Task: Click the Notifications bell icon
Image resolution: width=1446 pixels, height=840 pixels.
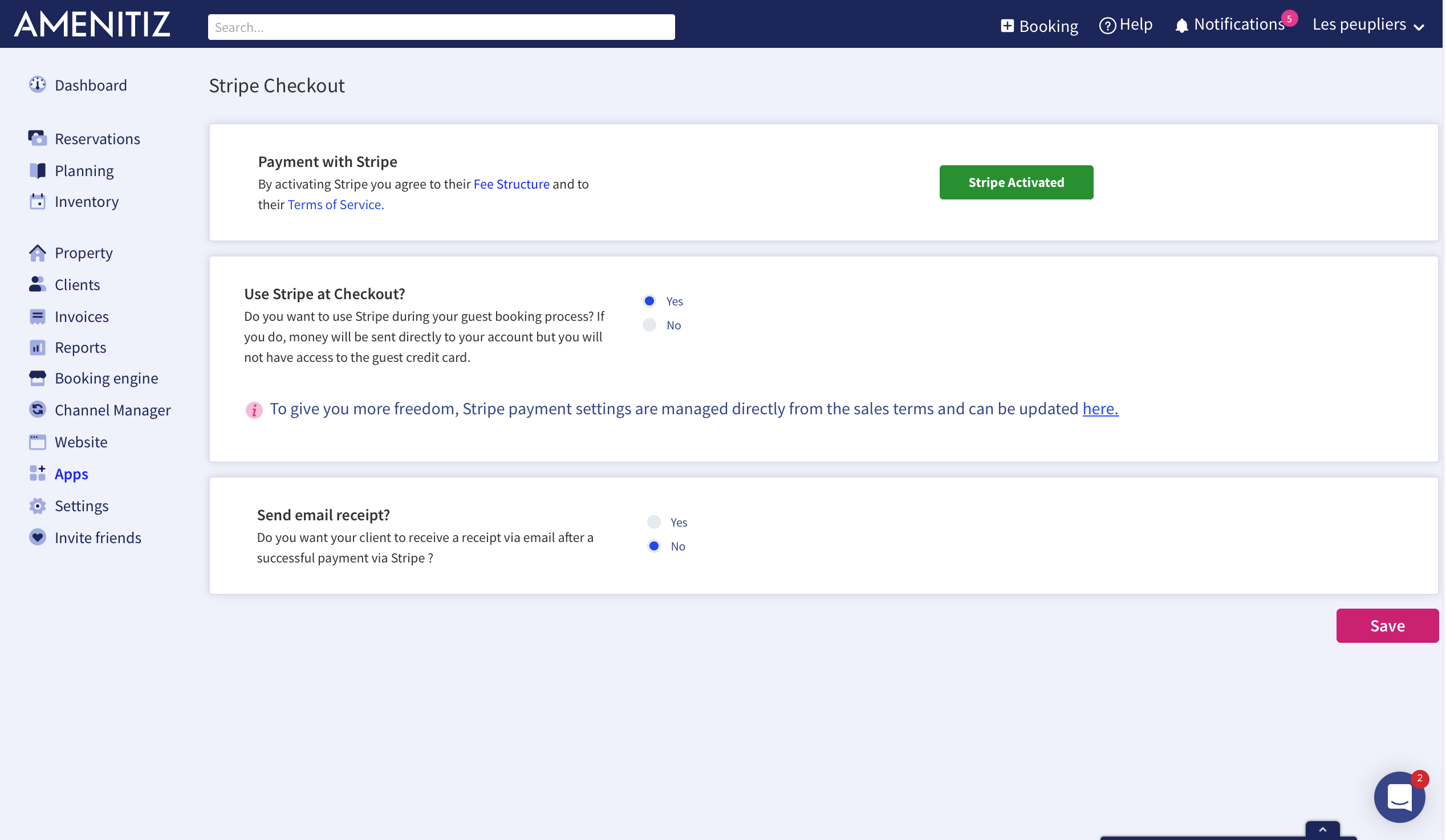Action: (1181, 26)
